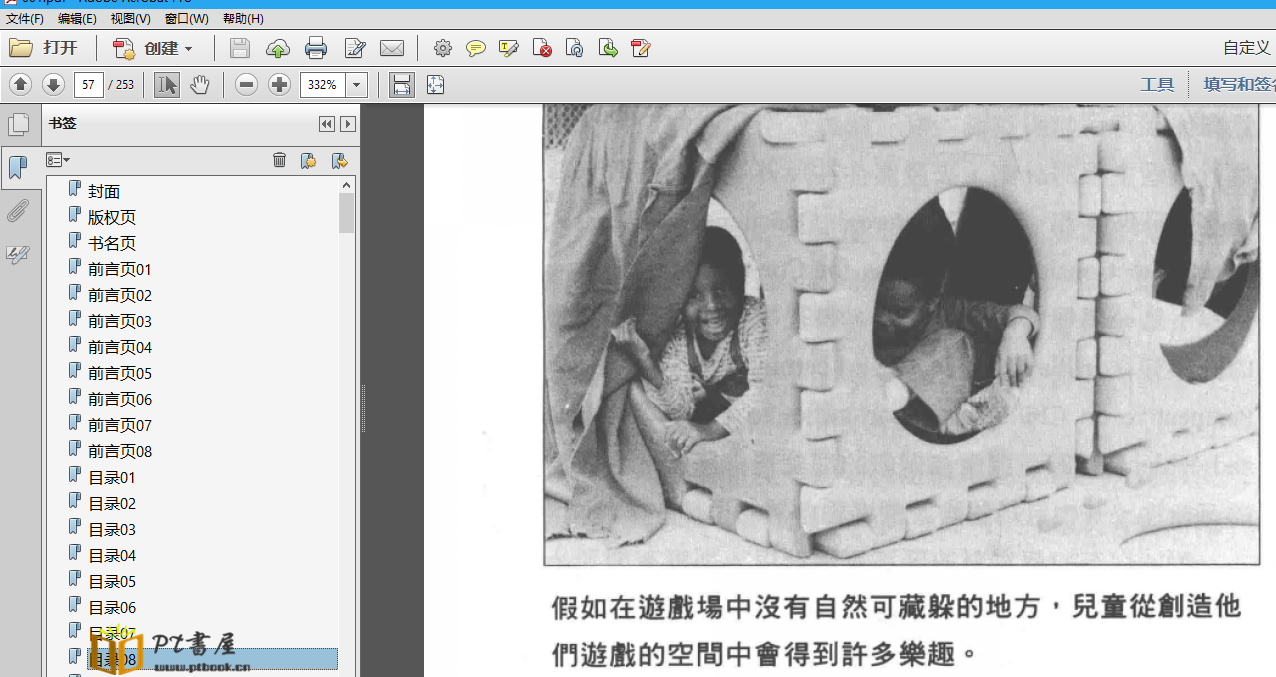This screenshot has width=1276, height=677.
Task: Print the document with printer icon
Action: [316, 48]
